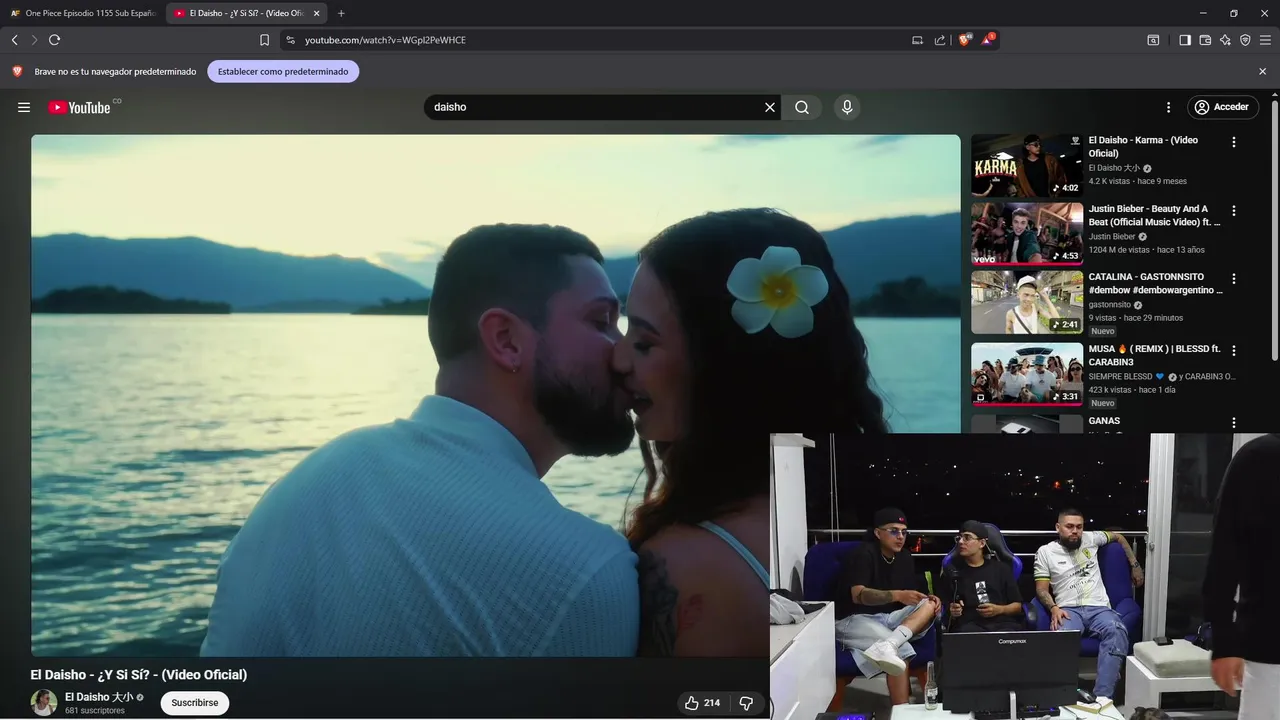Image resolution: width=1280 pixels, height=720 pixels.
Task: Open YouTube settings three-dot menu
Action: tap(1168, 107)
